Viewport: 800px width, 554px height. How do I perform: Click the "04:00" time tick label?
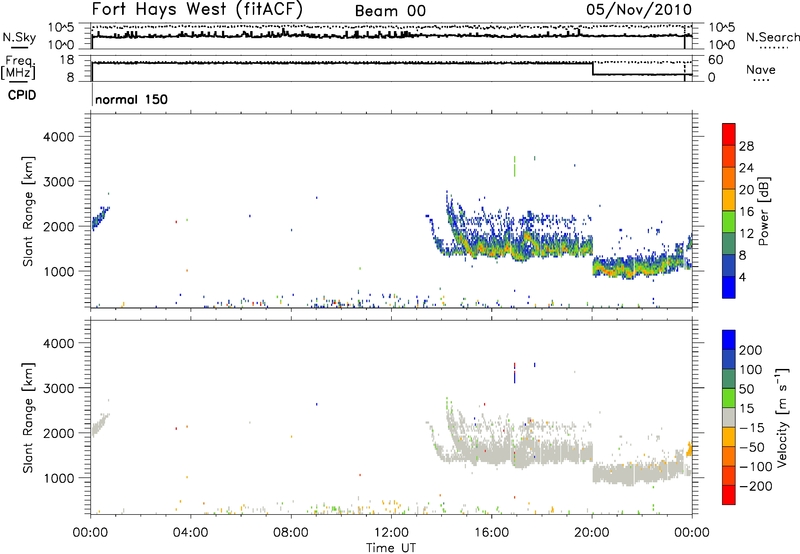point(190,533)
